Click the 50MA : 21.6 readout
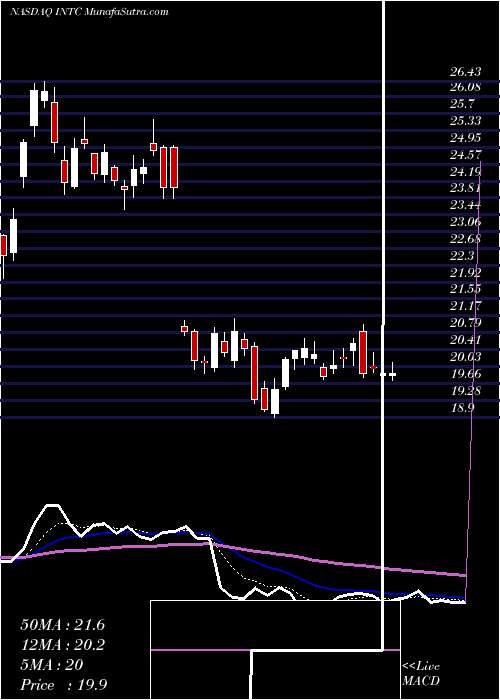The height and width of the screenshot is (700, 500). [x=62, y=625]
